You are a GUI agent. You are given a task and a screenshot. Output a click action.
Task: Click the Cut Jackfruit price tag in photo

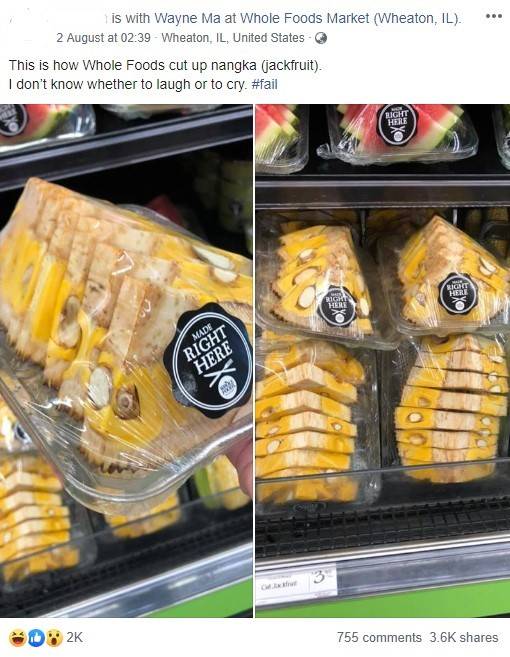click(x=296, y=585)
